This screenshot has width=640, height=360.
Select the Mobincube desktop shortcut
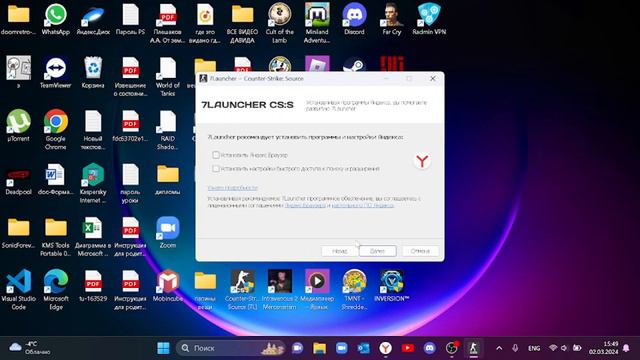pos(168,286)
